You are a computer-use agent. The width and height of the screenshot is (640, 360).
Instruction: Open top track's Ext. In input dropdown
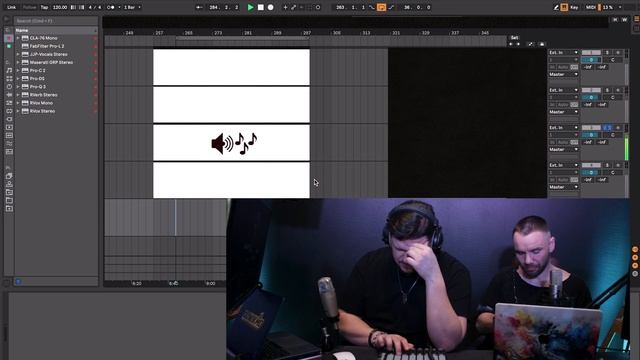pyautogui.click(x=563, y=53)
